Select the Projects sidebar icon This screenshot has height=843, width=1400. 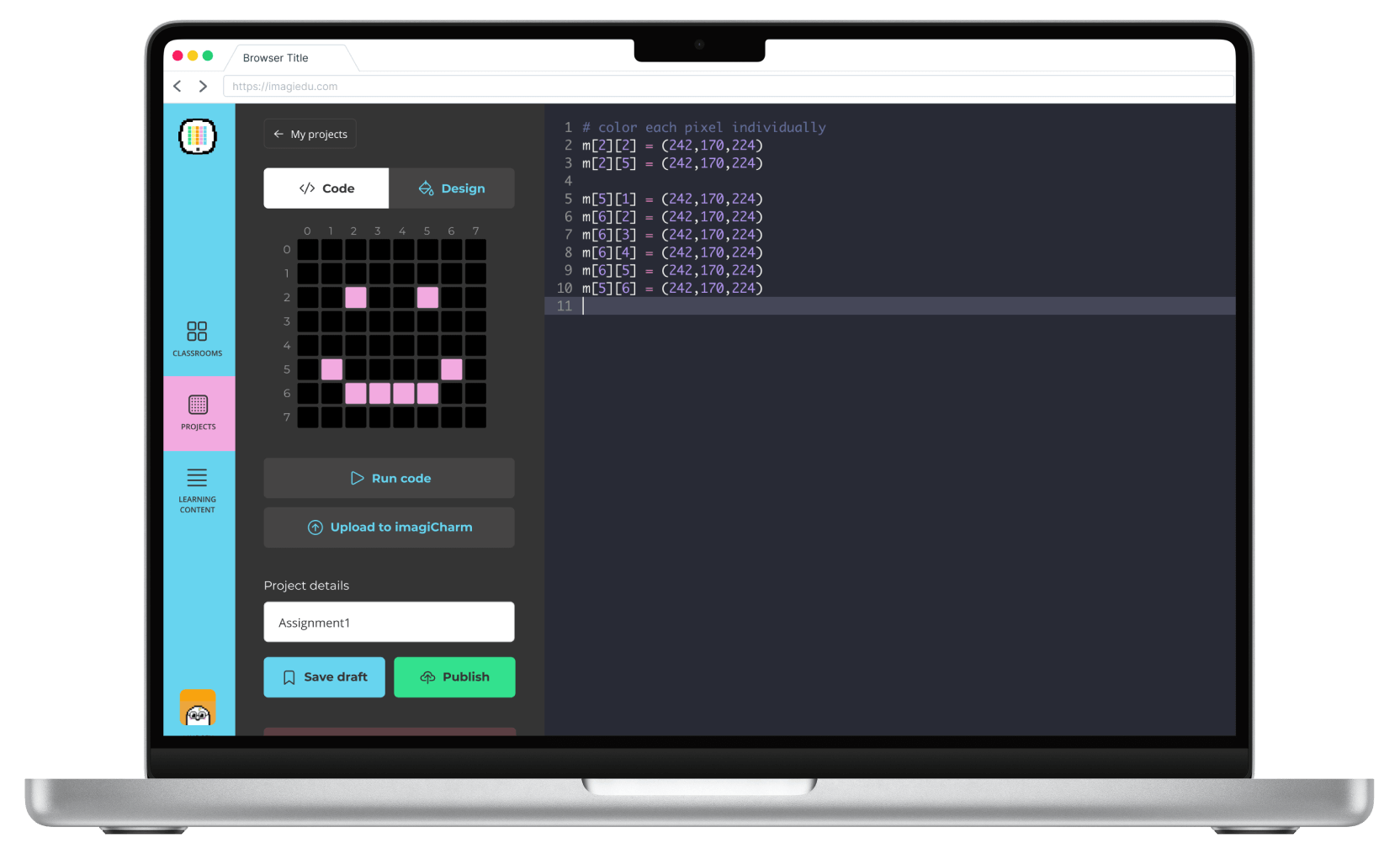(x=199, y=412)
